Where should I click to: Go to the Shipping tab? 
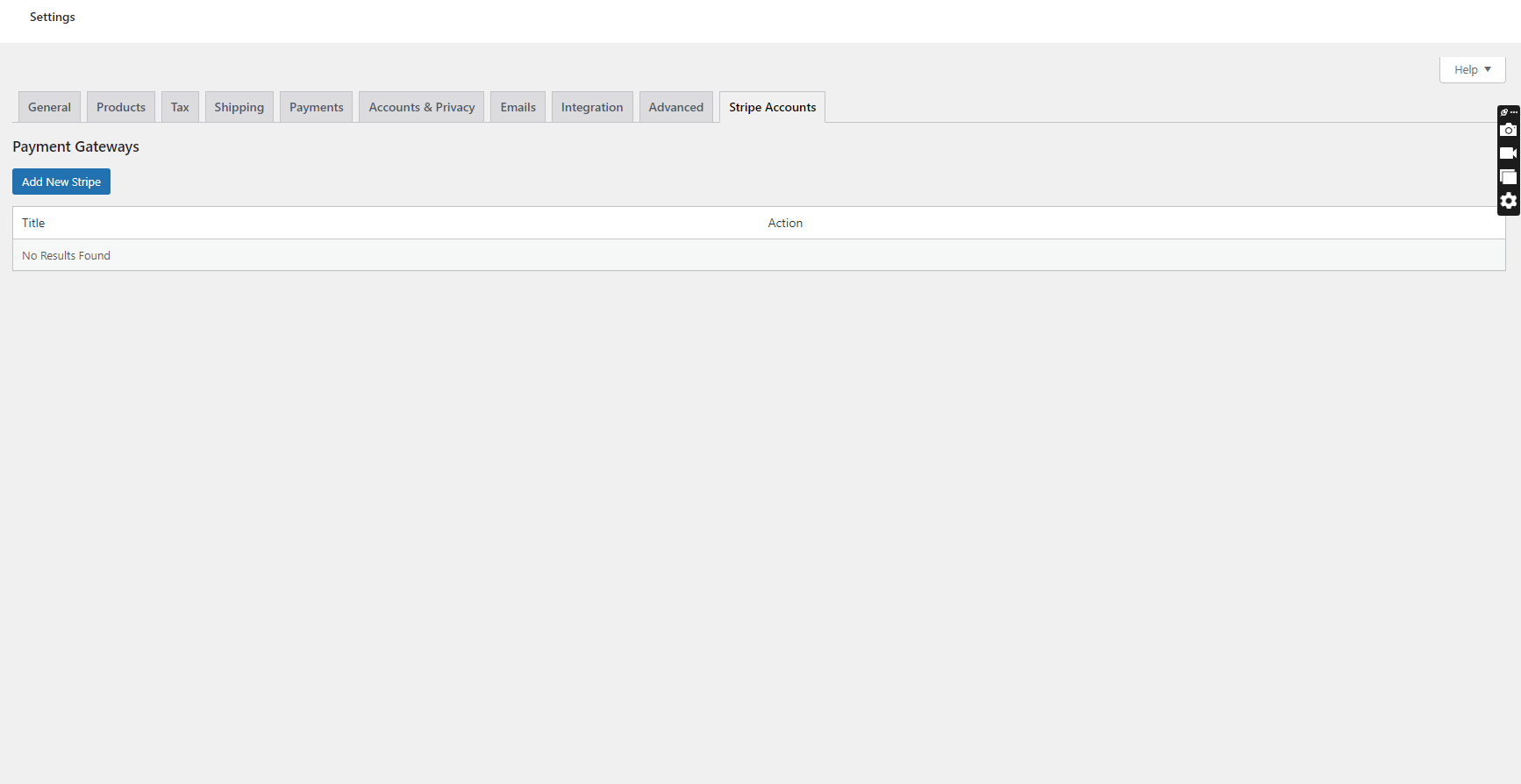click(239, 107)
